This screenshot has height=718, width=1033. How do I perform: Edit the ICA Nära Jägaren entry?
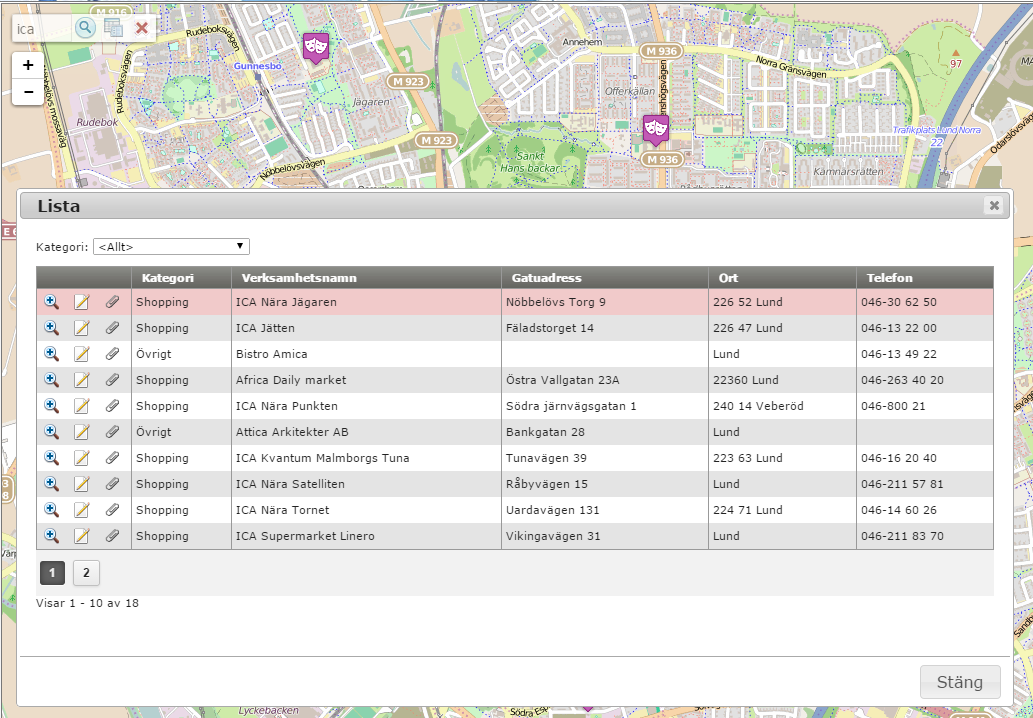click(82, 302)
